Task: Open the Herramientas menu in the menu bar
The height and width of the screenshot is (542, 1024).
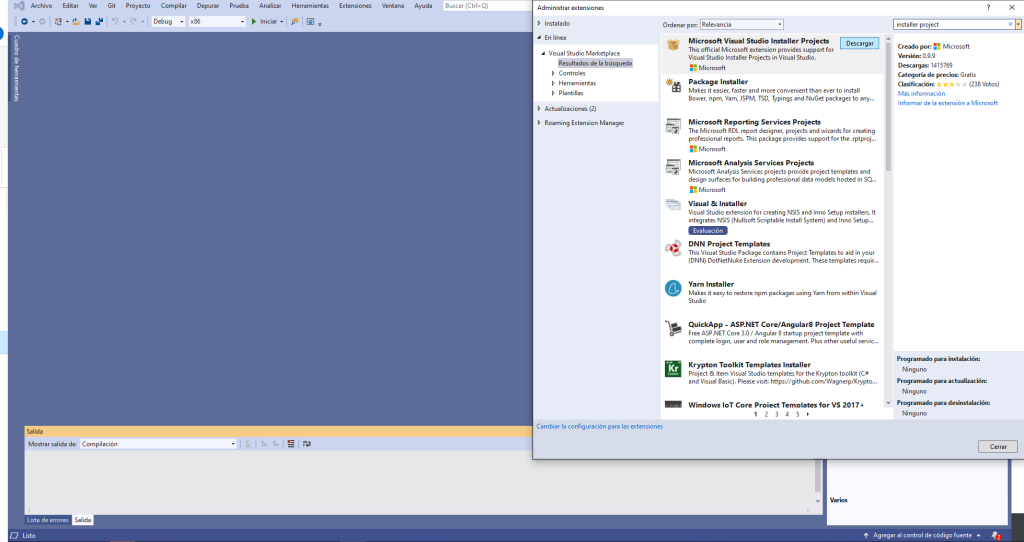Action: [310, 6]
